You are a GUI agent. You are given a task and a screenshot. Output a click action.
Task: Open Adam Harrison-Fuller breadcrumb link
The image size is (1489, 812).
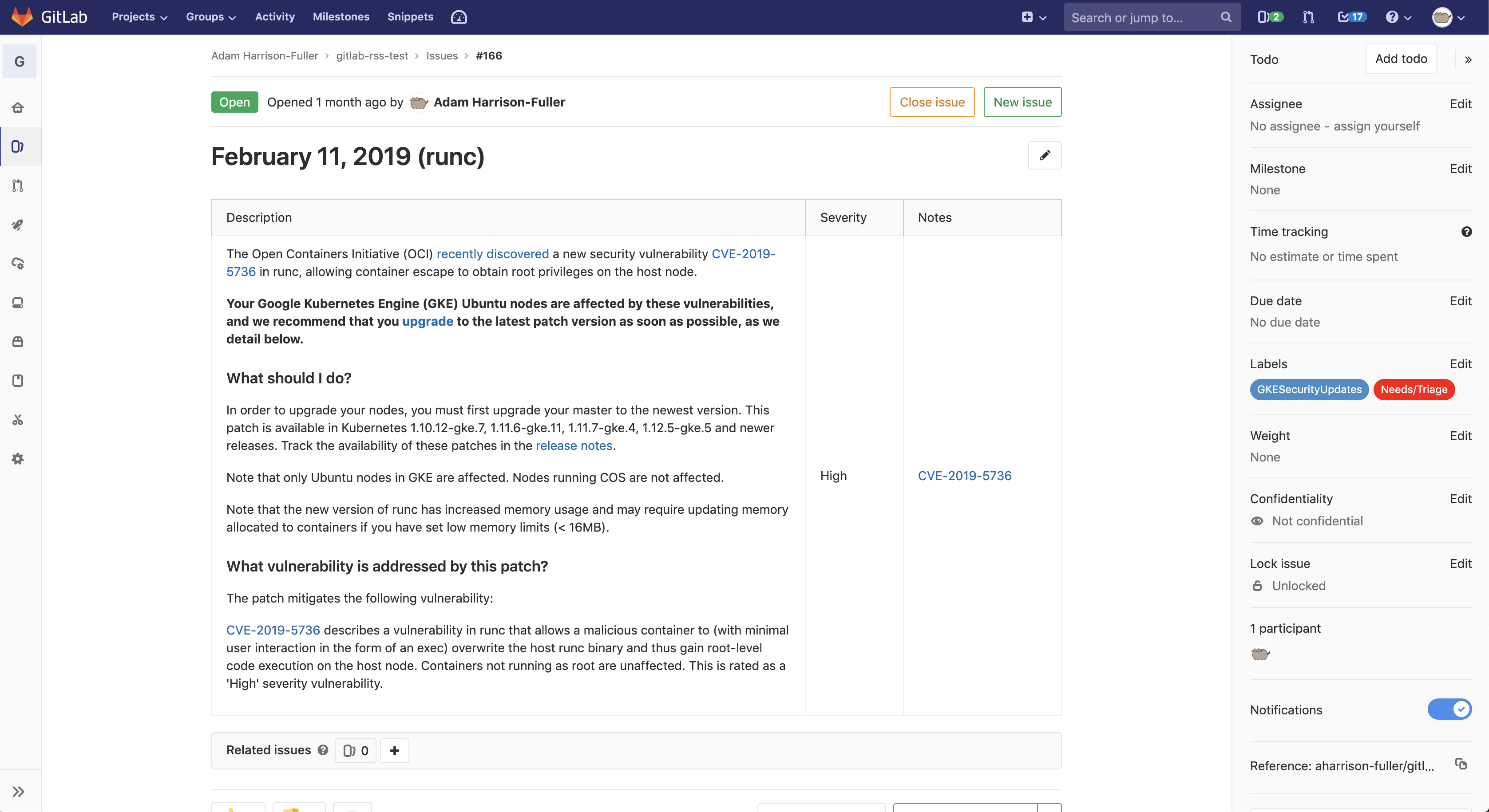click(265, 55)
